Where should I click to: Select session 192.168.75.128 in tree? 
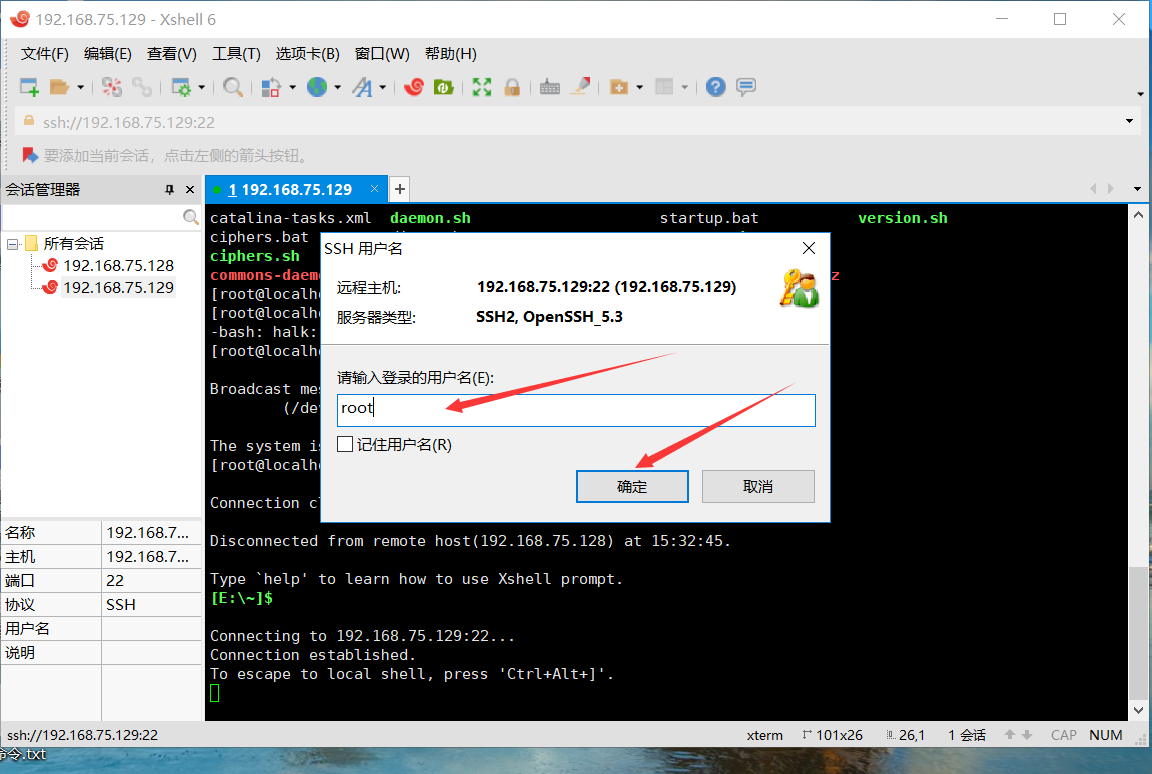click(x=118, y=265)
